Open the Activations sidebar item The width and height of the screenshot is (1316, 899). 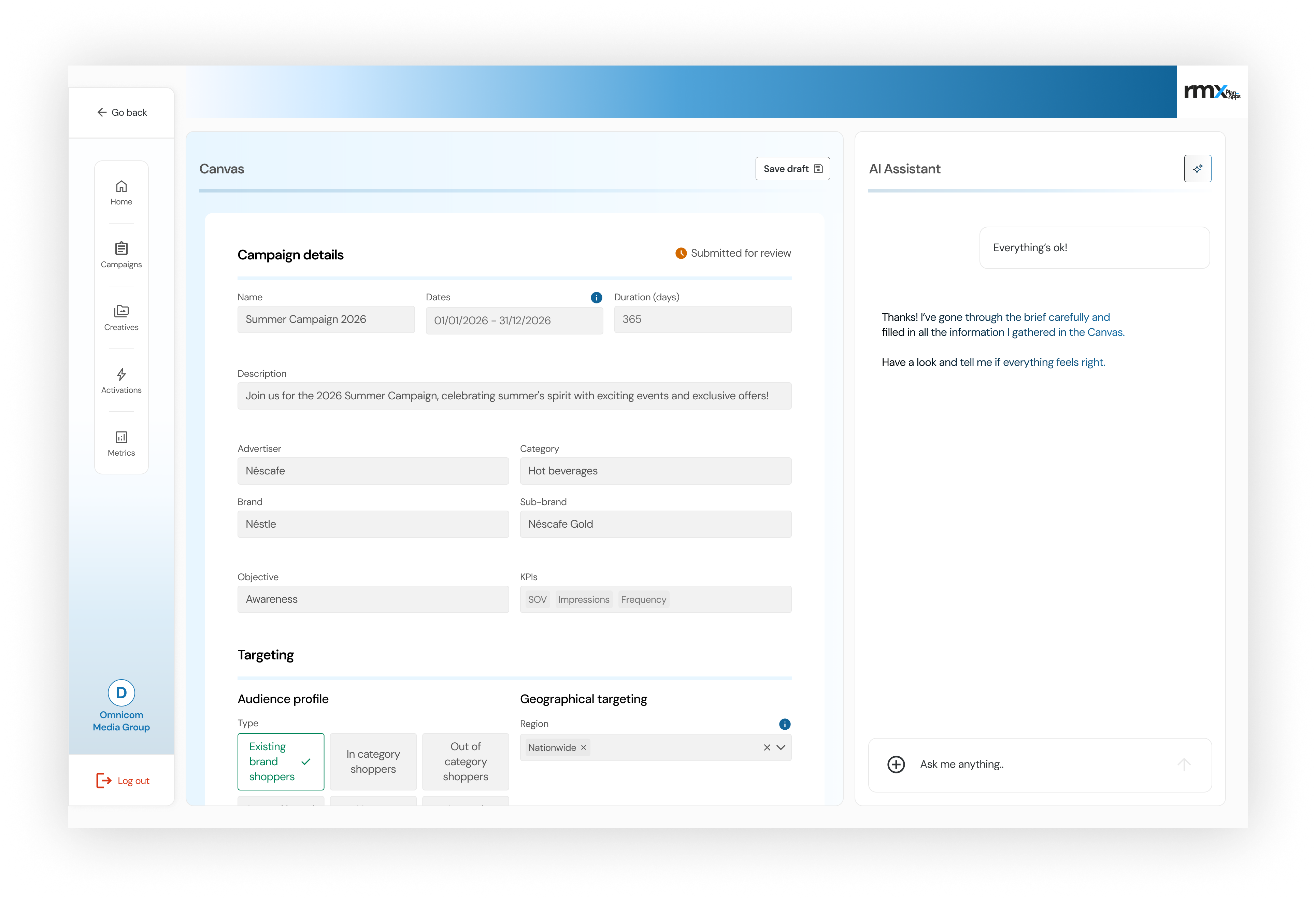point(121,381)
